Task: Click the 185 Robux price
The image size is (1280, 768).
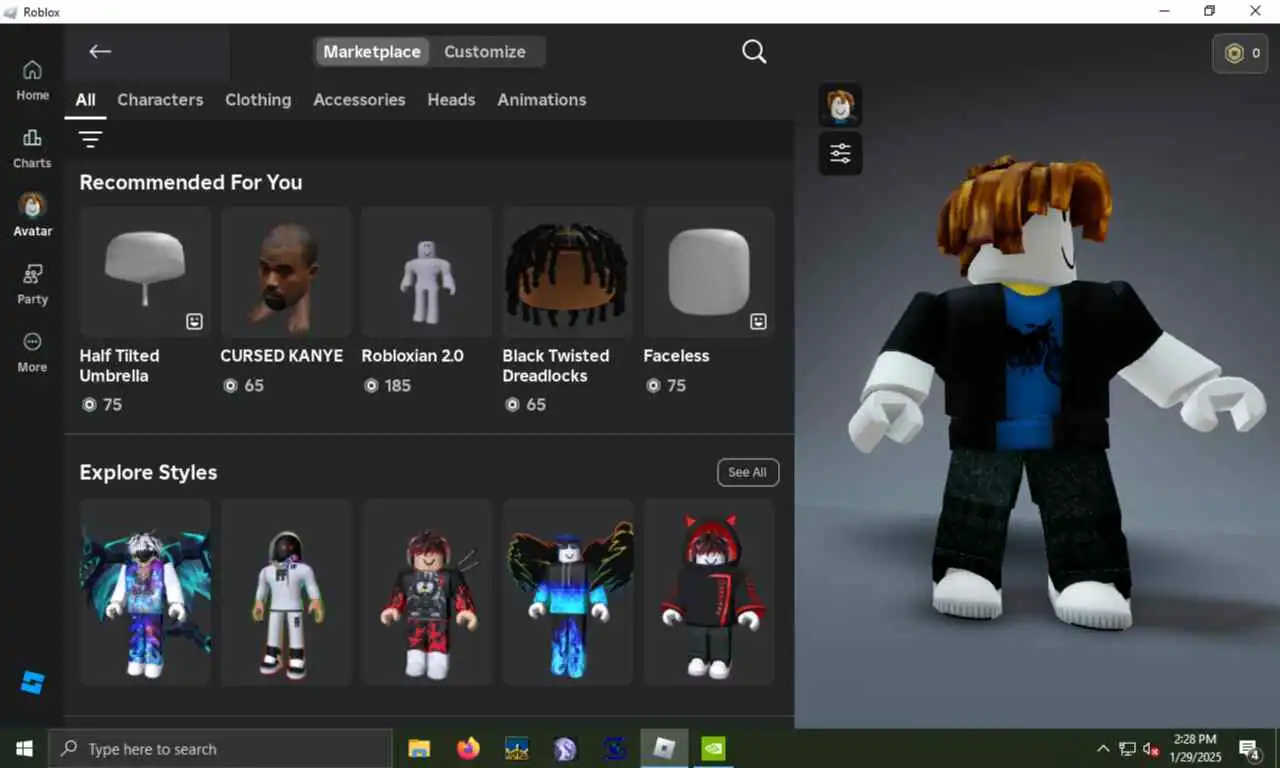Action: pyautogui.click(x=388, y=385)
